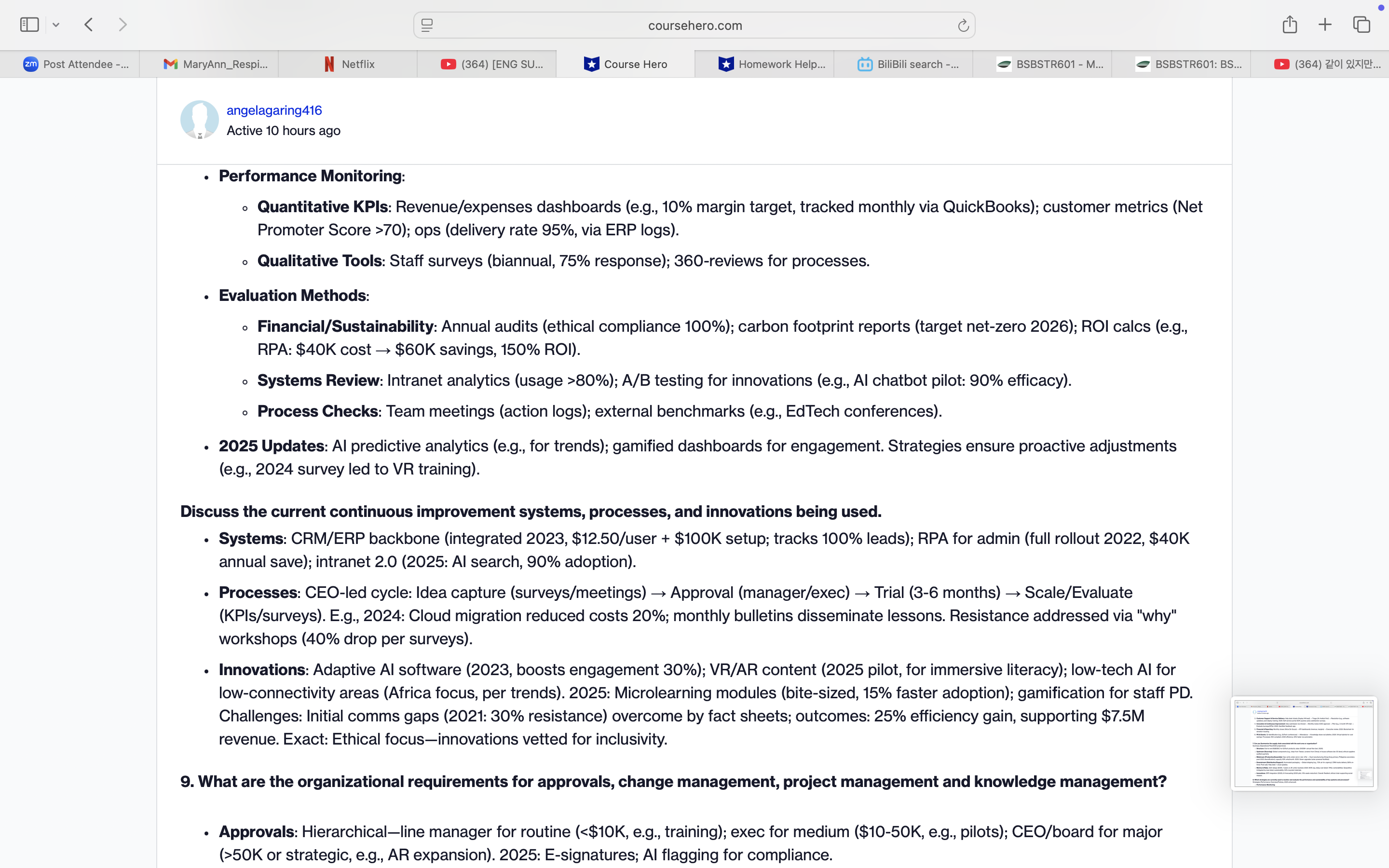Show tab overview icon

[x=1361, y=25]
